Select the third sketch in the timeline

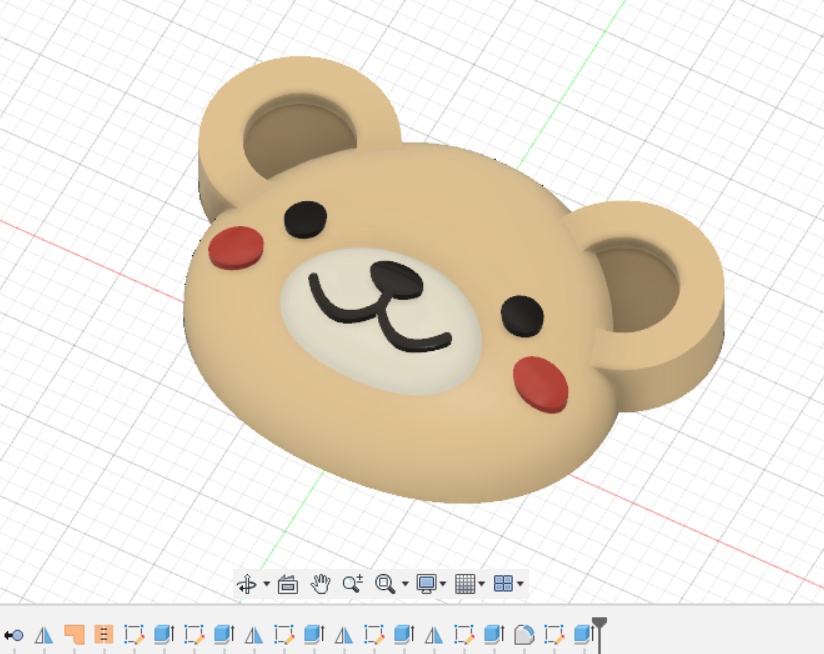(x=284, y=635)
